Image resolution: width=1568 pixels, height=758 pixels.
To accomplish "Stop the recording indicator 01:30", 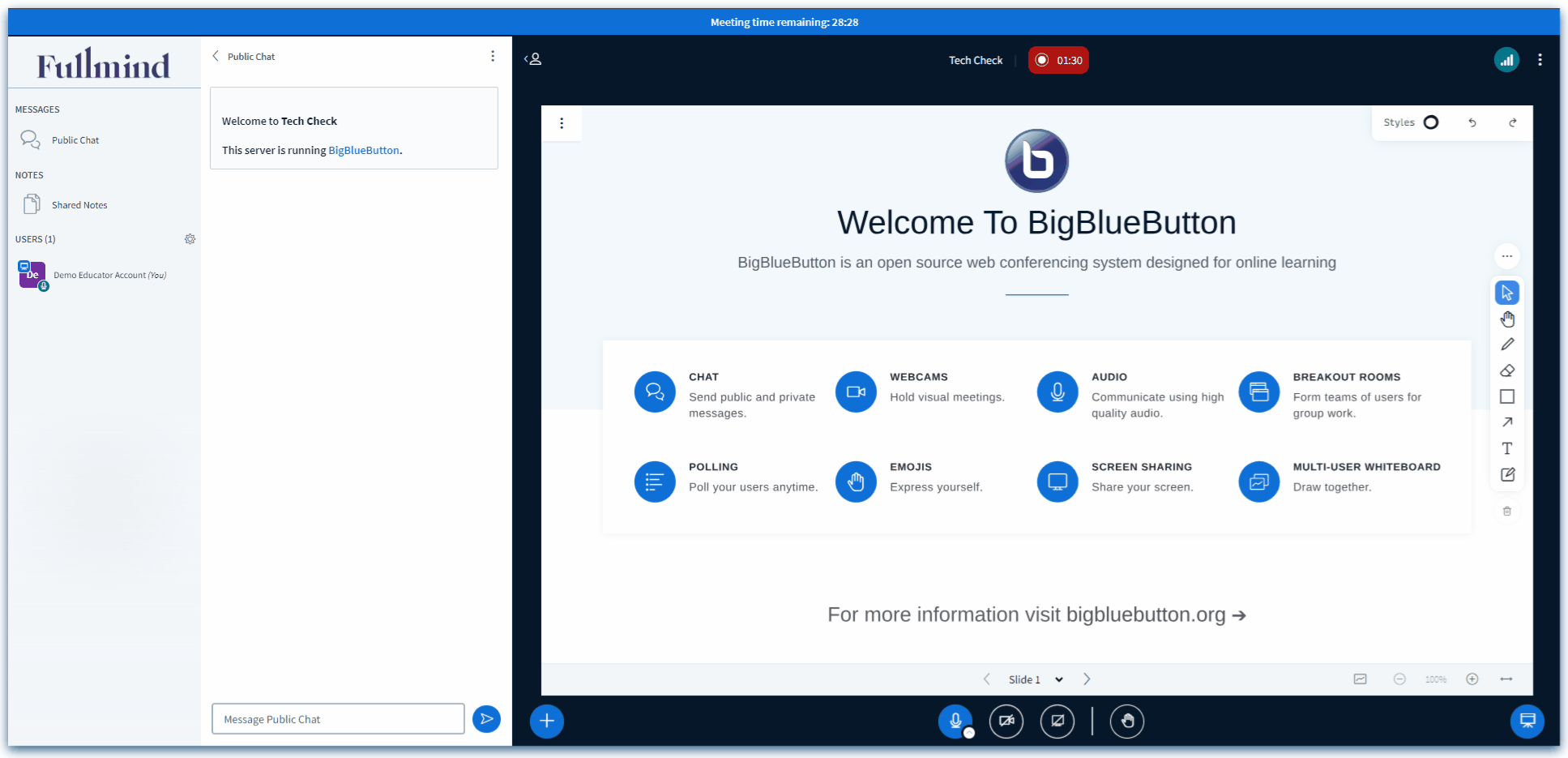I will point(1058,60).
